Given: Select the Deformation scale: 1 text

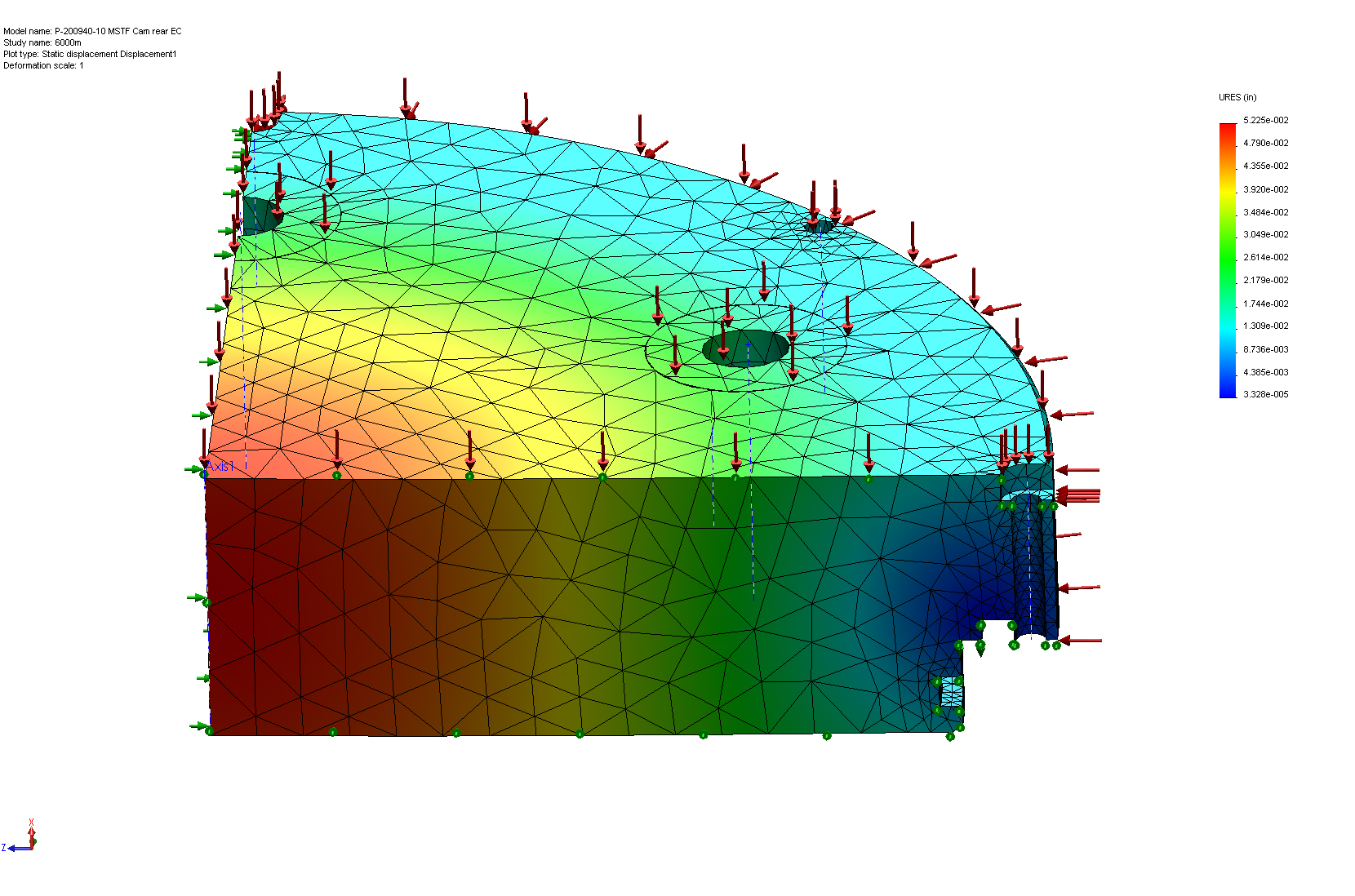Looking at the screenshot, I should 43,65.
